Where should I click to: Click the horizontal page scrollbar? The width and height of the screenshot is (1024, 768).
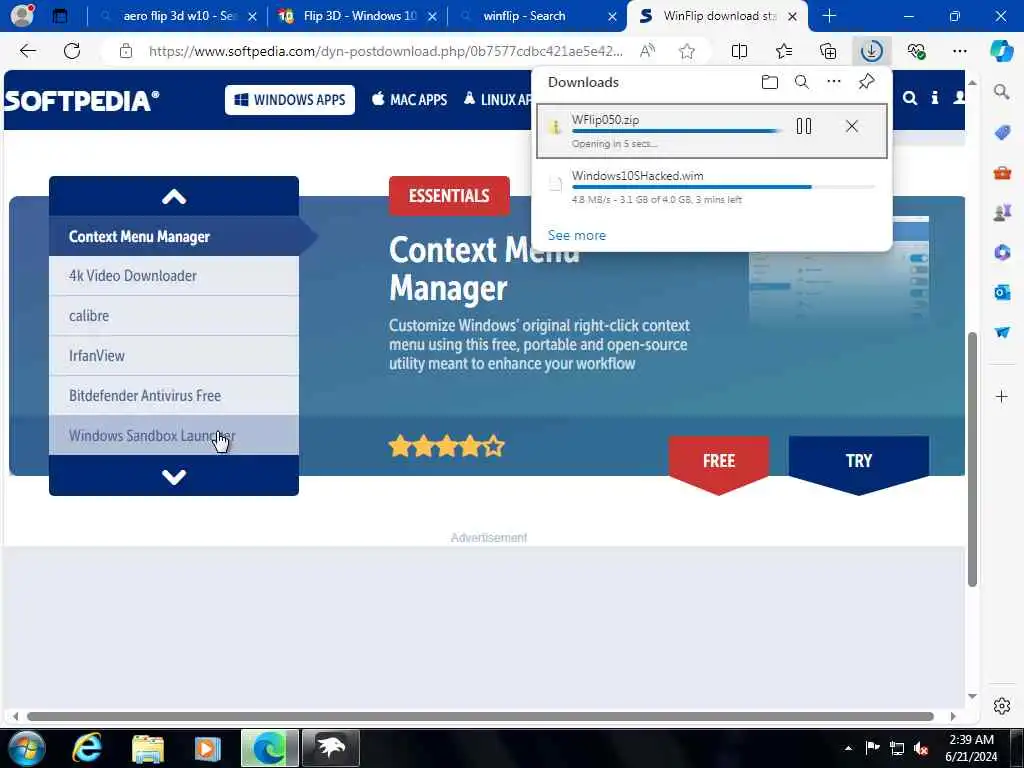[x=480, y=716]
